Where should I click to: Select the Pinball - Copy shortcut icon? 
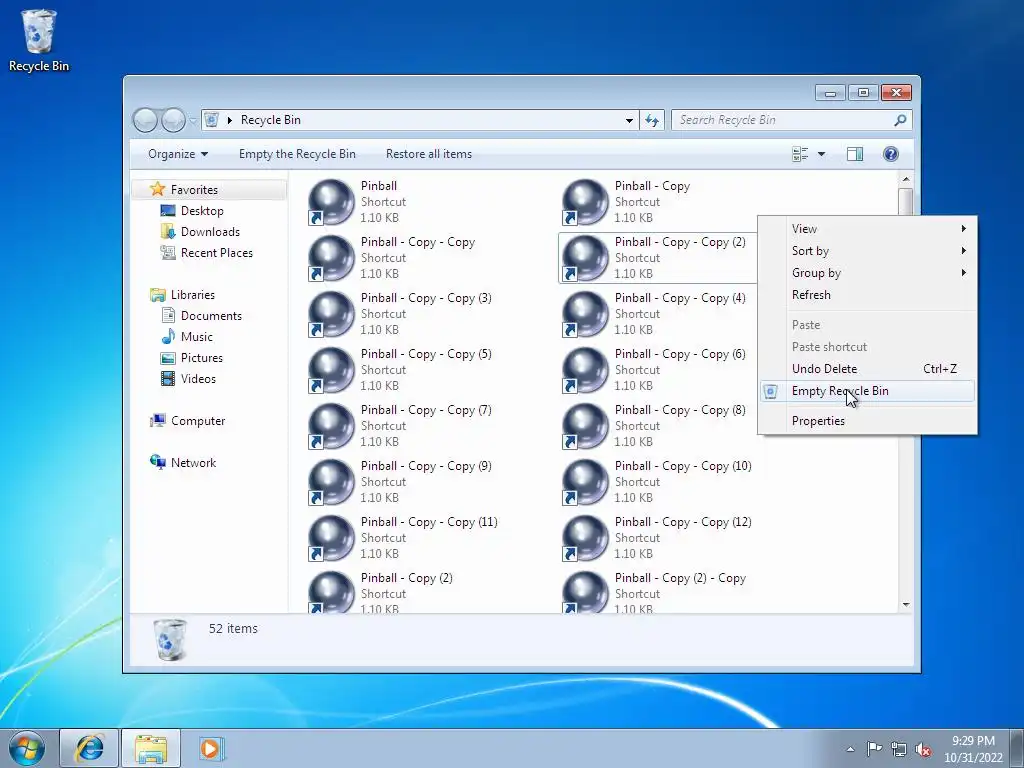tap(585, 201)
